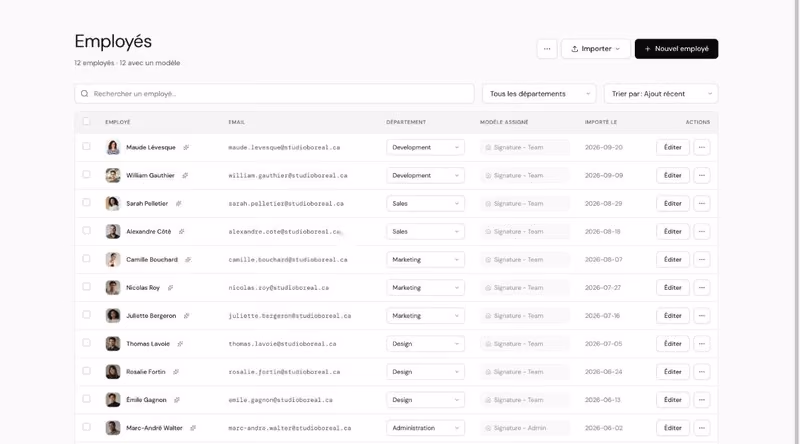800x444 pixels.
Task: Click Éditer for Alexandre Côté
Action: coord(673,232)
